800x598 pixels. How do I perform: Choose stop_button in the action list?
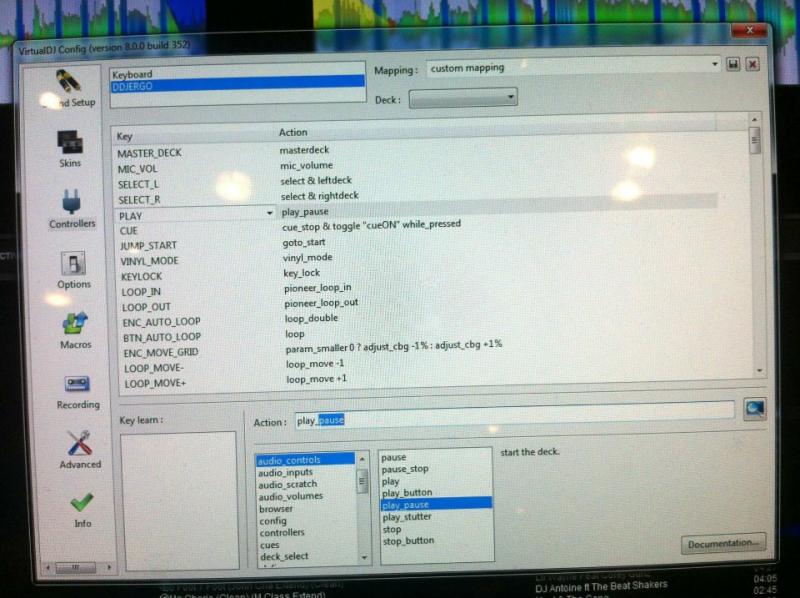[408, 541]
